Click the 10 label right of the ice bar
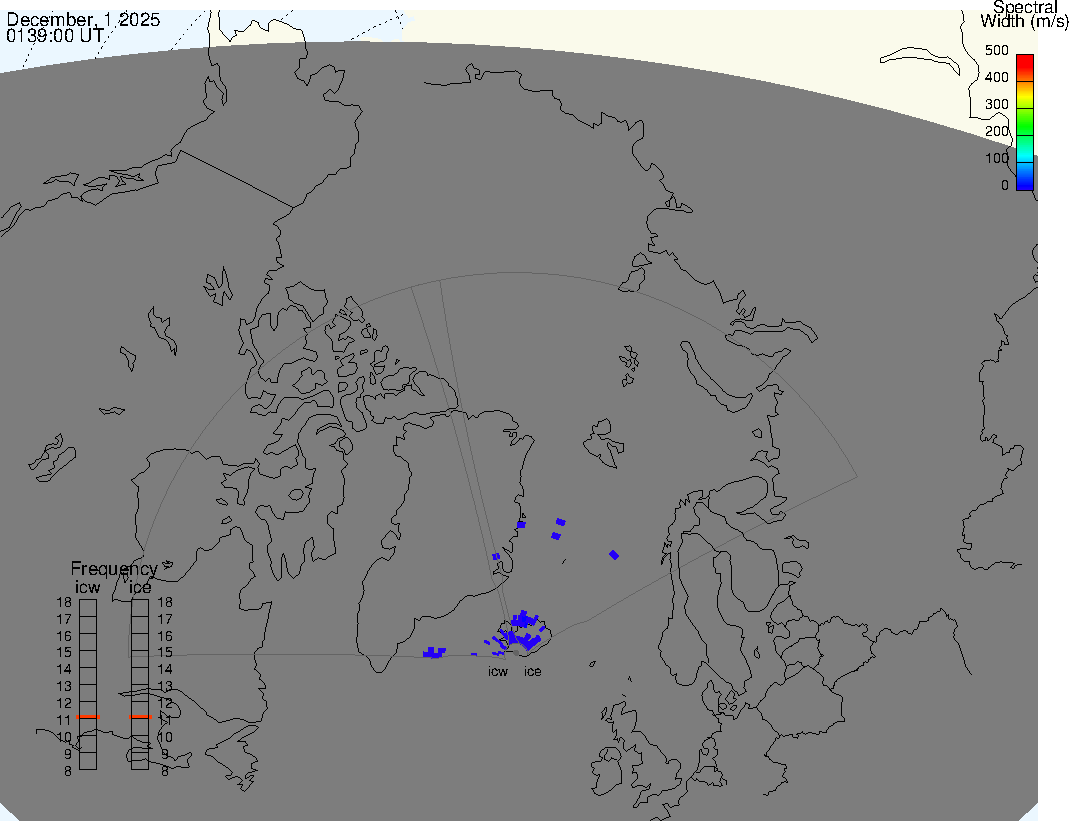This screenshot has height=821, width=1069. coord(165,737)
